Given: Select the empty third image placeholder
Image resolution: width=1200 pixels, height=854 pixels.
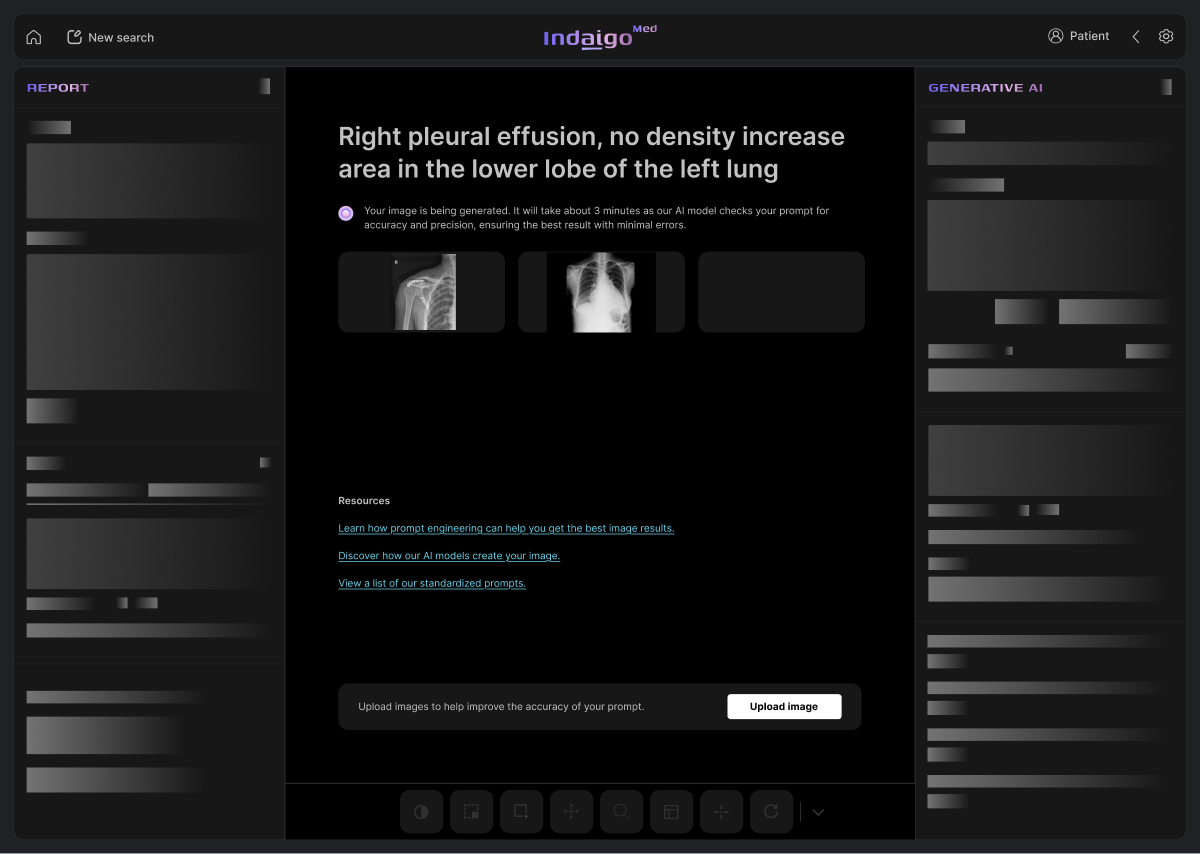Looking at the screenshot, I should click(781, 292).
